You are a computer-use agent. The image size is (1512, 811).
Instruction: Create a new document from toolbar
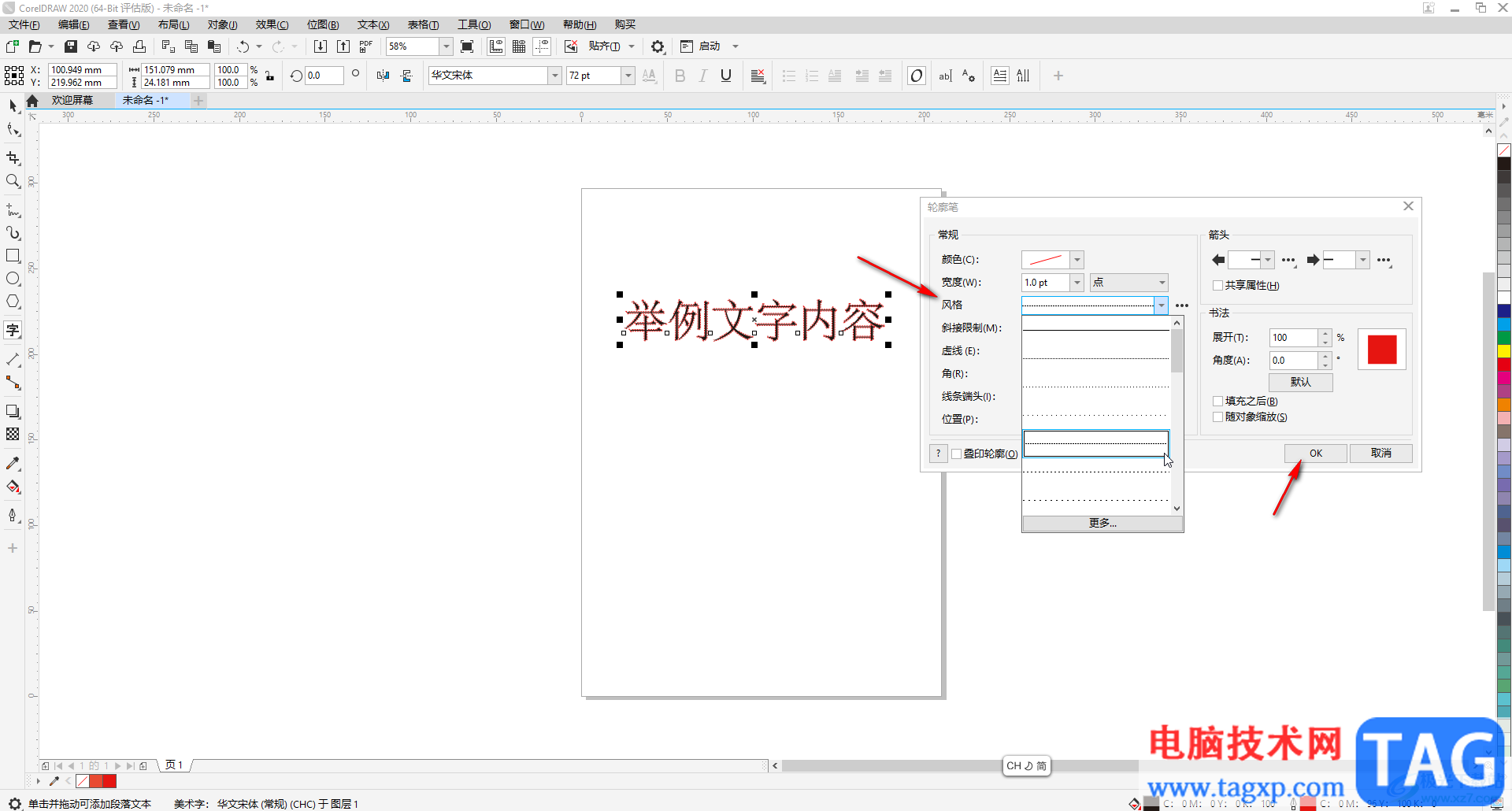coord(13,46)
